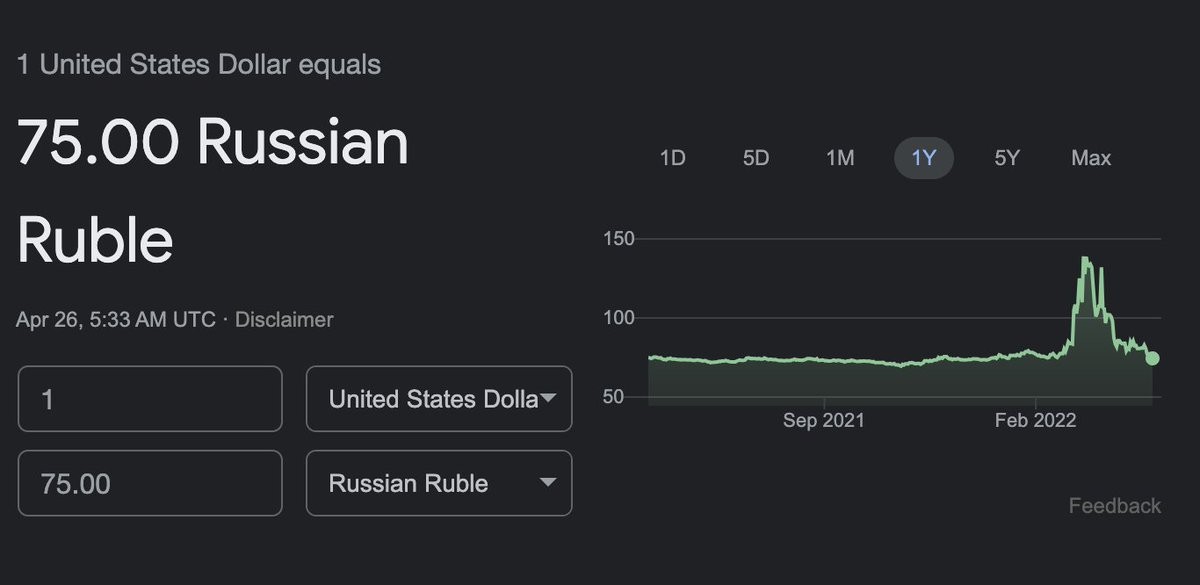Click the Feb 2022 axis label

click(x=1035, y=420)
